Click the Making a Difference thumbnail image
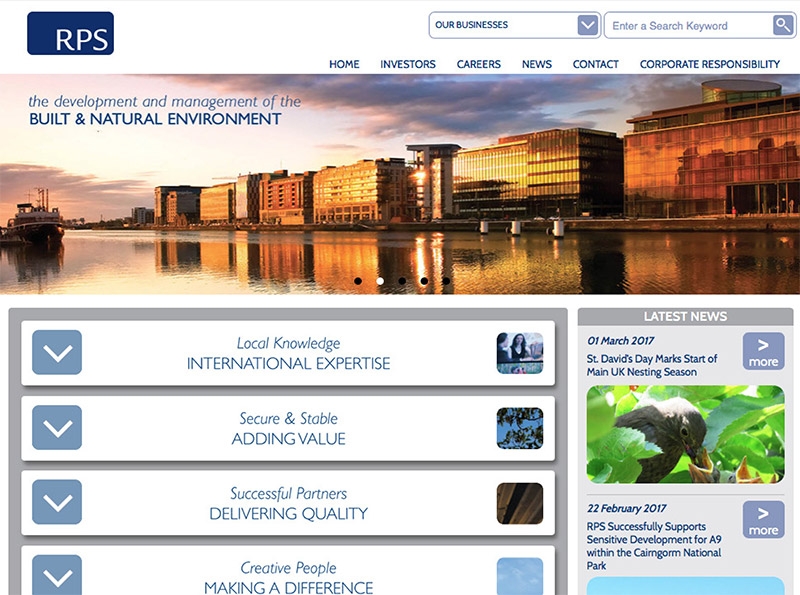800x595 pixels. coord(520,576)
